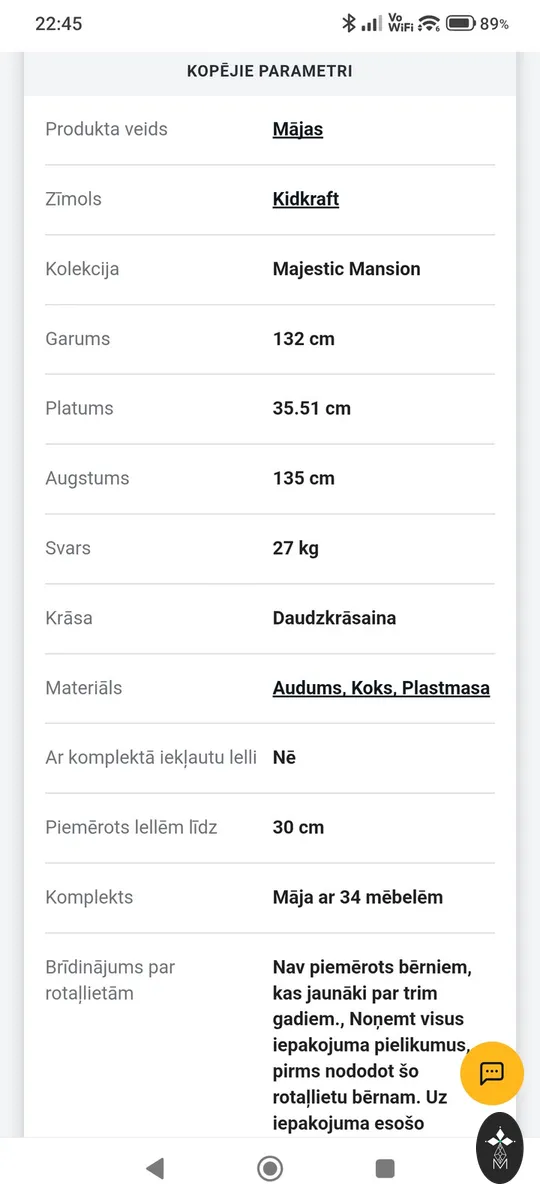The height and width of the screenshot is (1200, 540).
Task: Tap the Android home circle icon
Action: (x=270, y=1168)
